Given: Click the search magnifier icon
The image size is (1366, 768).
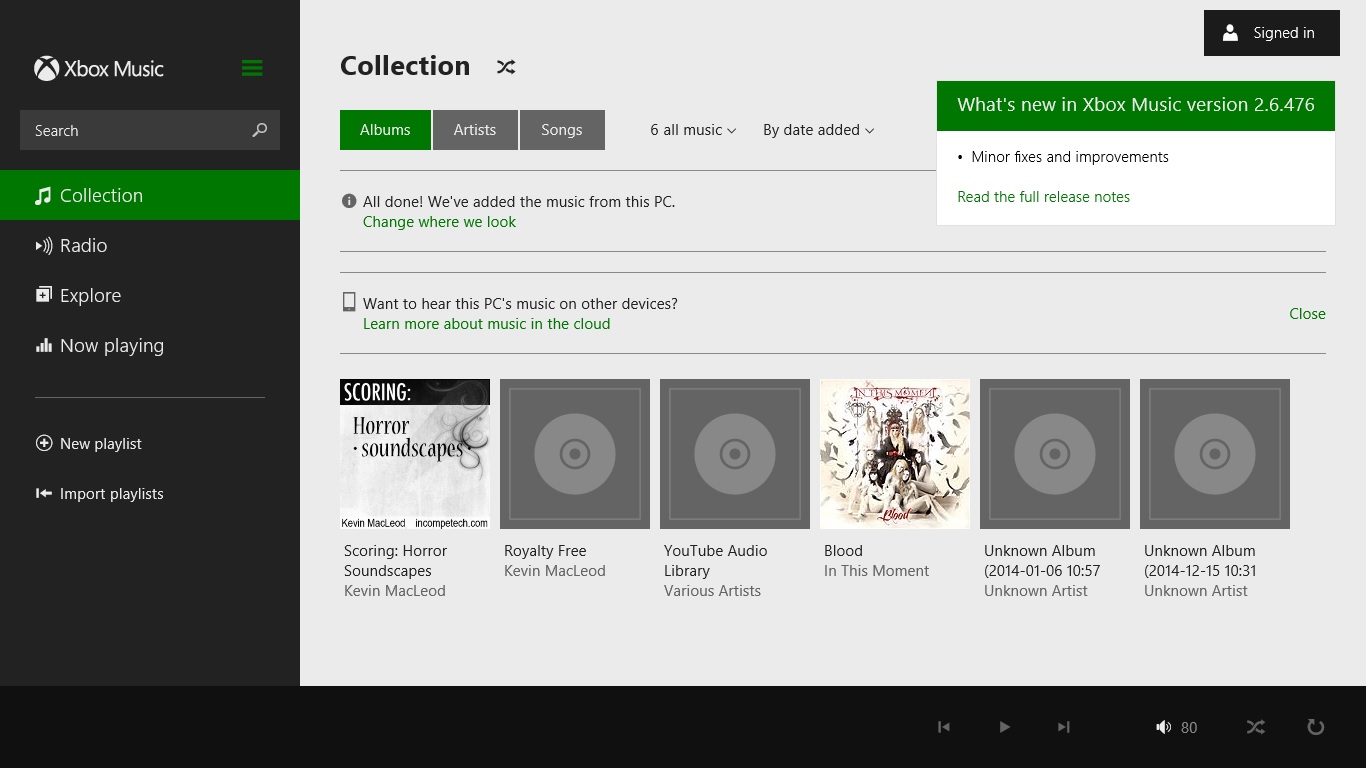Looking at the screenshot, I should coord(260,130).
